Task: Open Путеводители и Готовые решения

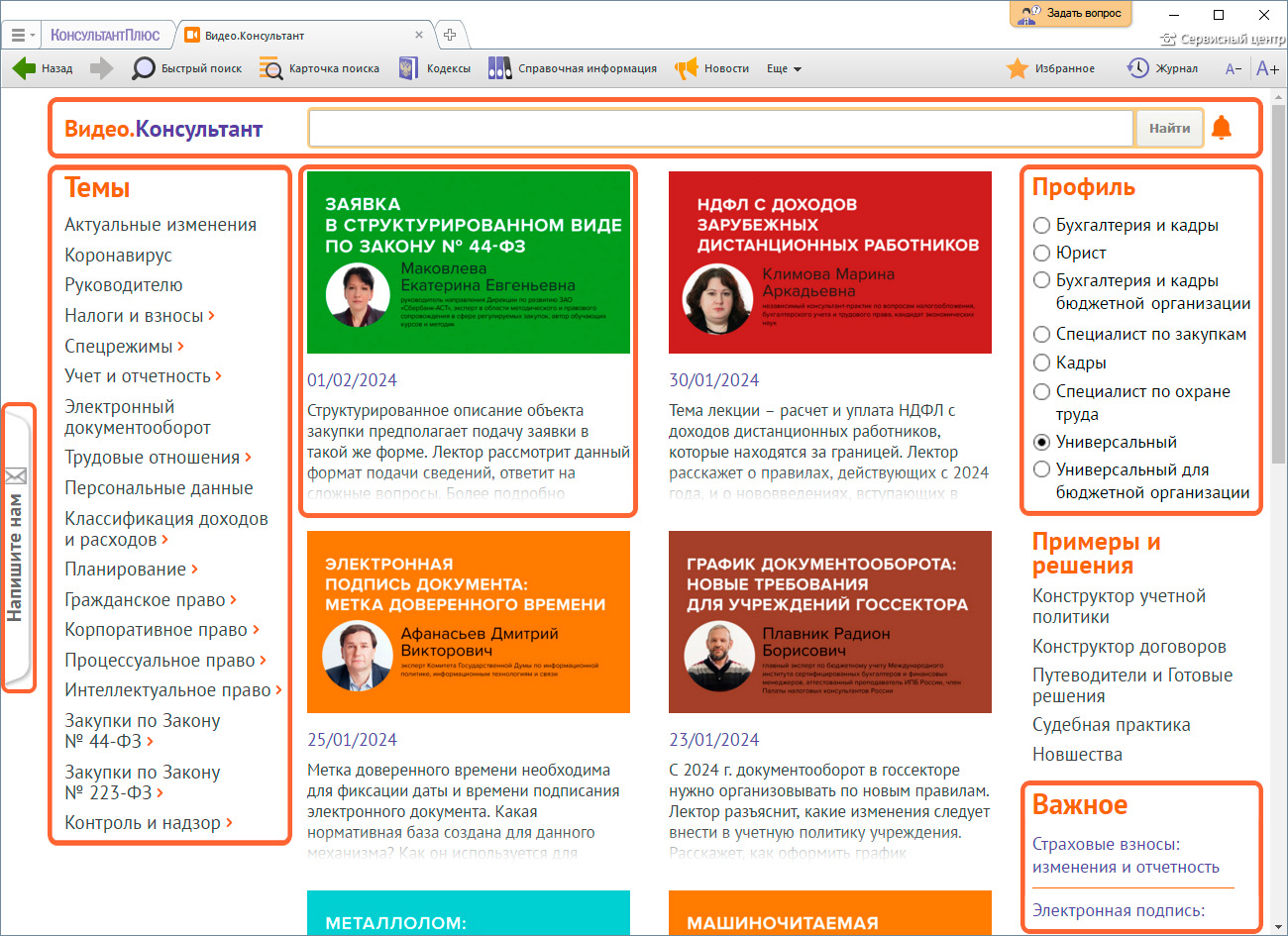Action: (1132, 685)
